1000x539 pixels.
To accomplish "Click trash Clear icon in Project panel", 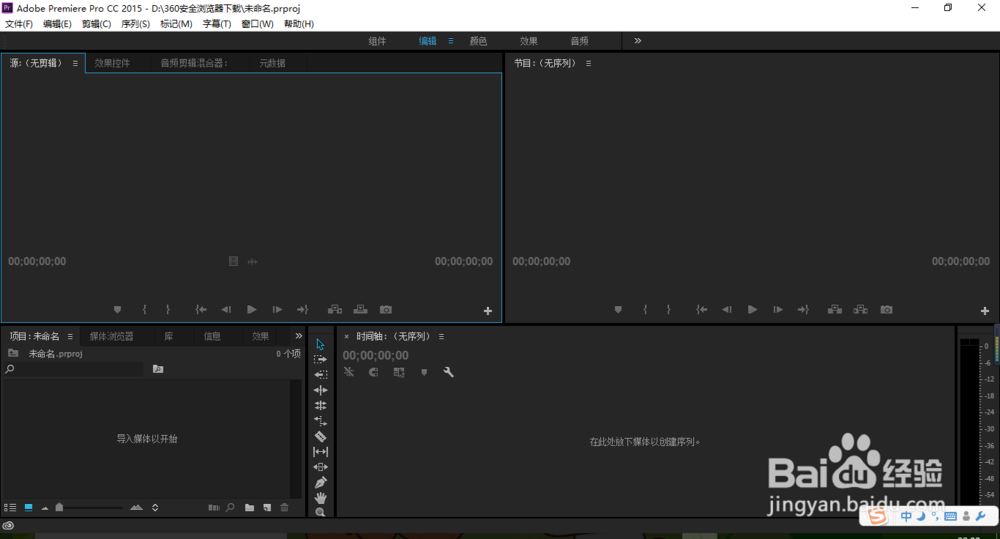I will [284, 508].
